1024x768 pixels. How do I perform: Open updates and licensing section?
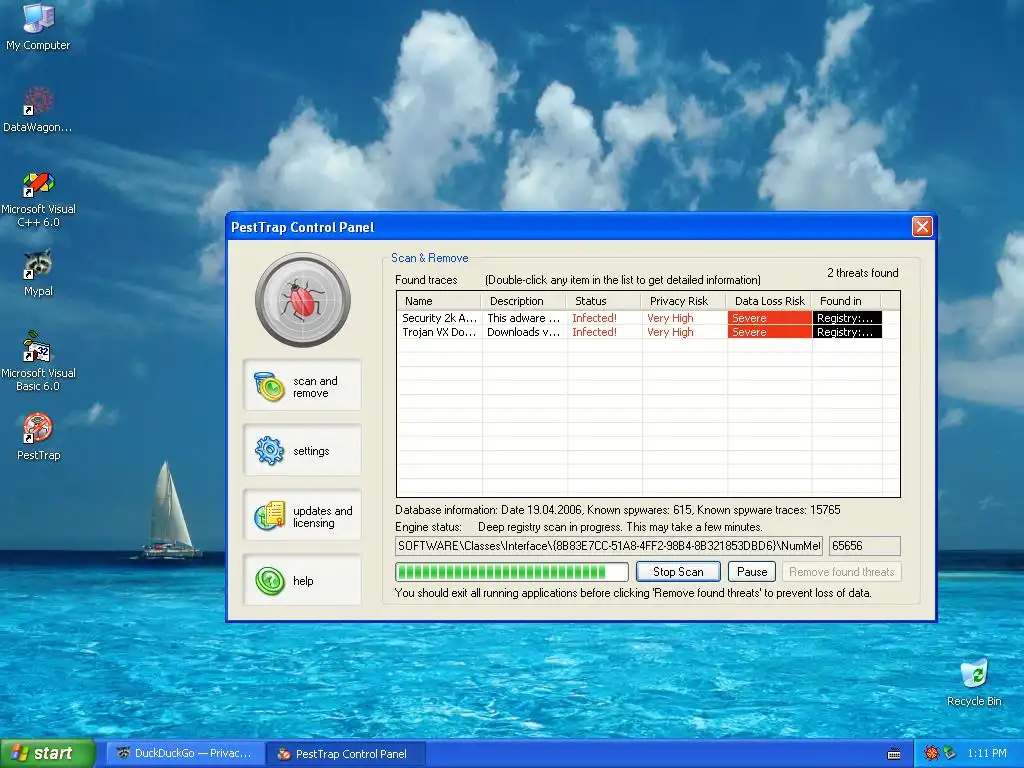click(x=302, y=516)
